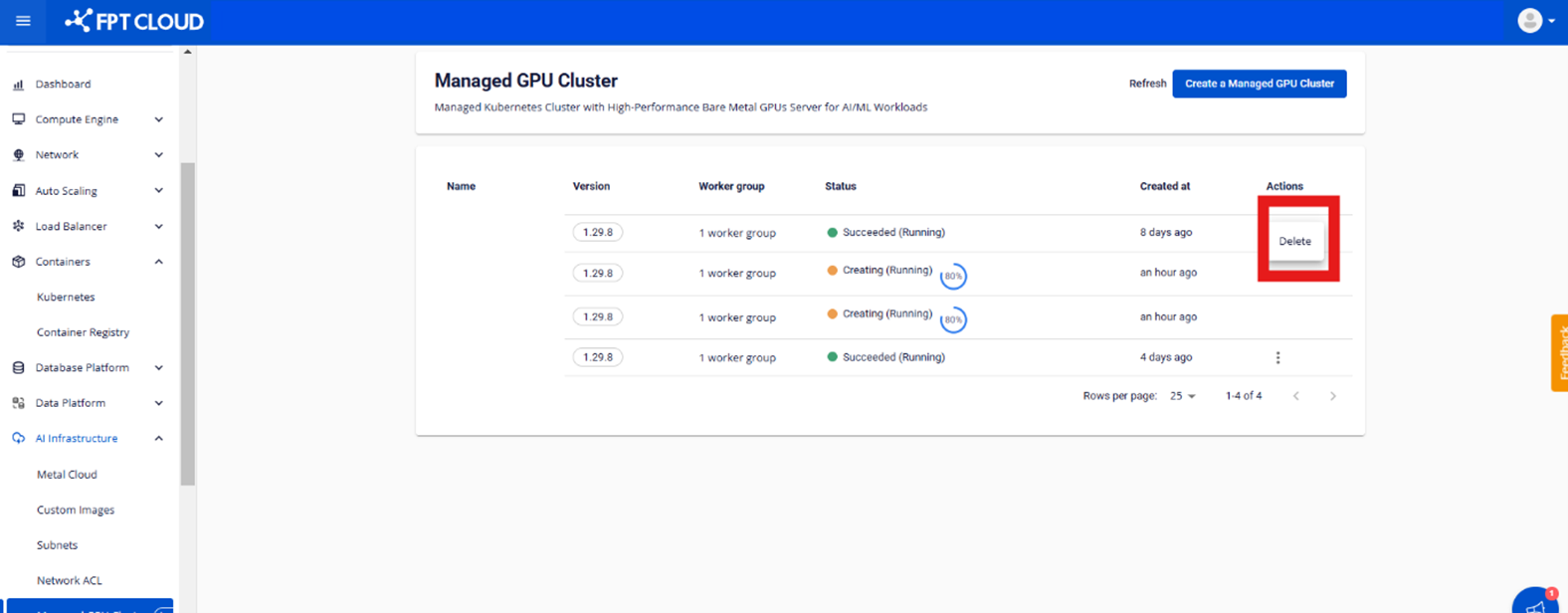Screen dimensions: 1568x613
Task: Click the Dashboard chart icon
Action: pos(18,85)
